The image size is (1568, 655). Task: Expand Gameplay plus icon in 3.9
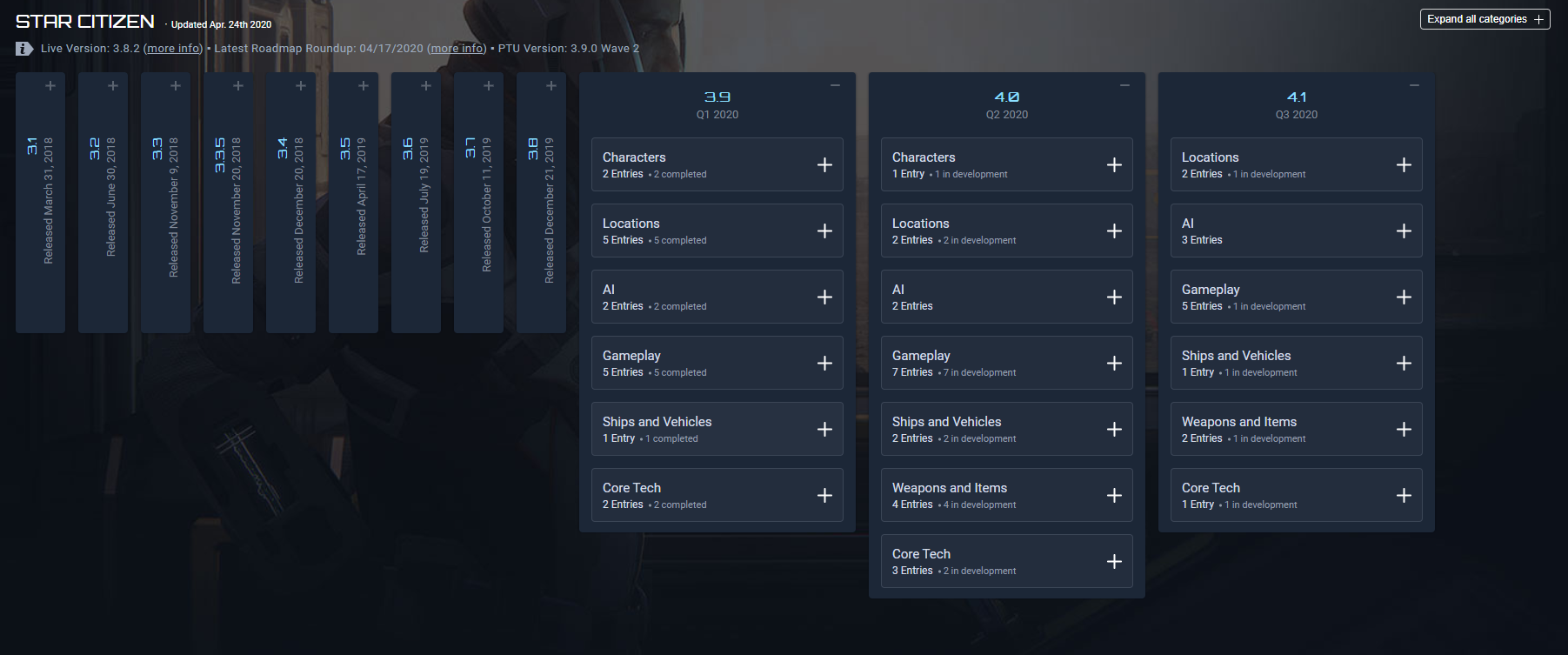click(x=824, y=363)
